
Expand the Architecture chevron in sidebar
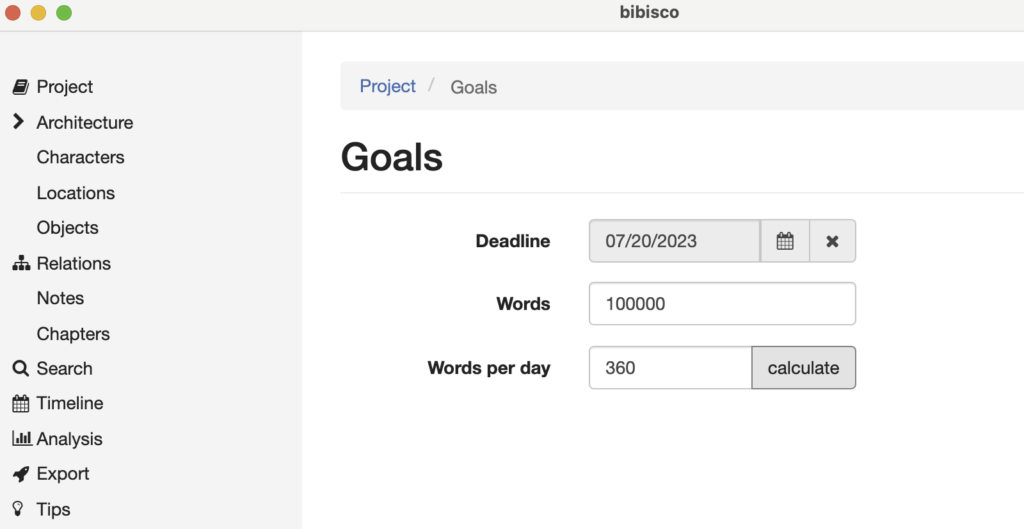click(x=19, y=122)
